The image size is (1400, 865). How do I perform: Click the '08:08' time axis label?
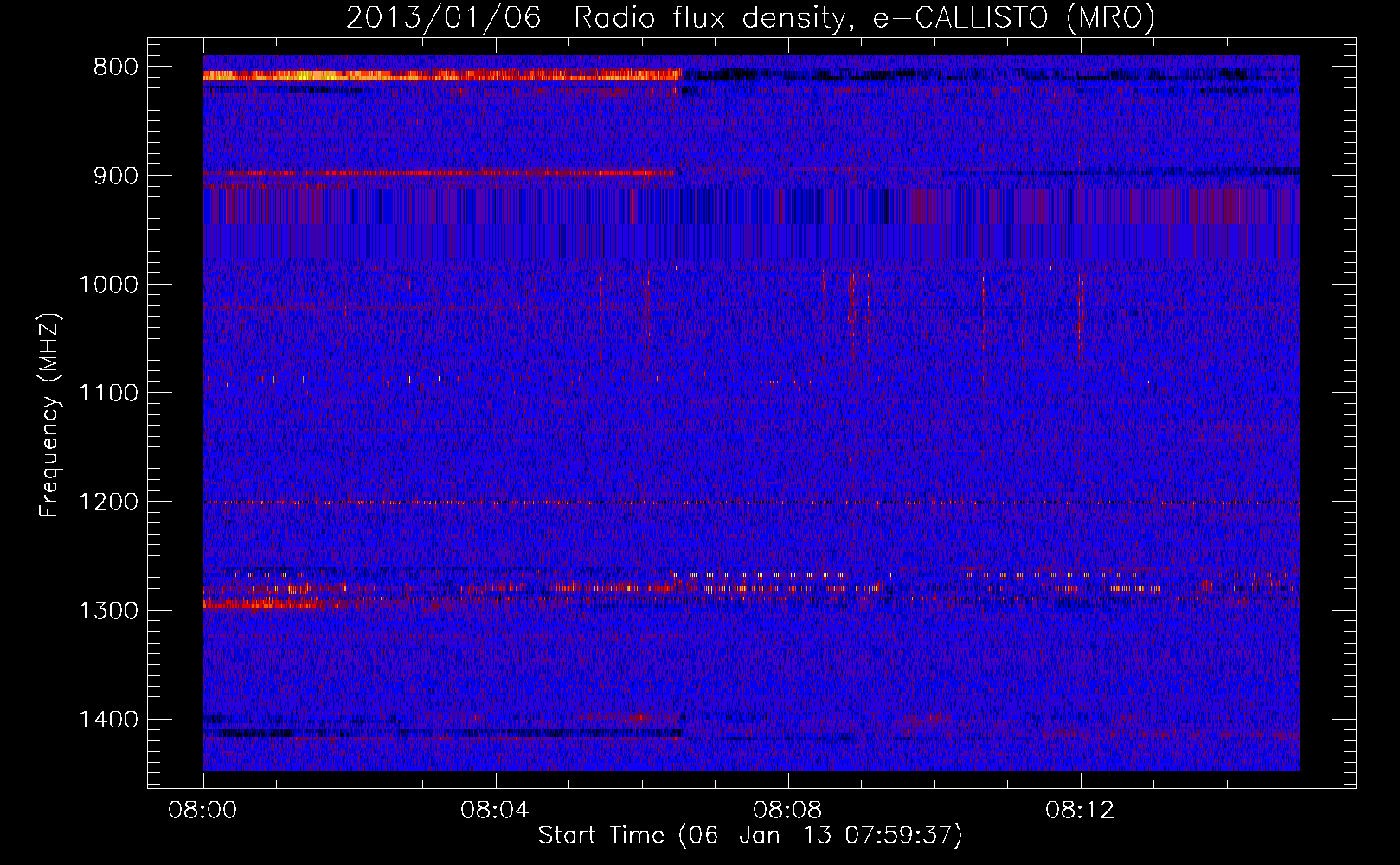coord(787,811)
